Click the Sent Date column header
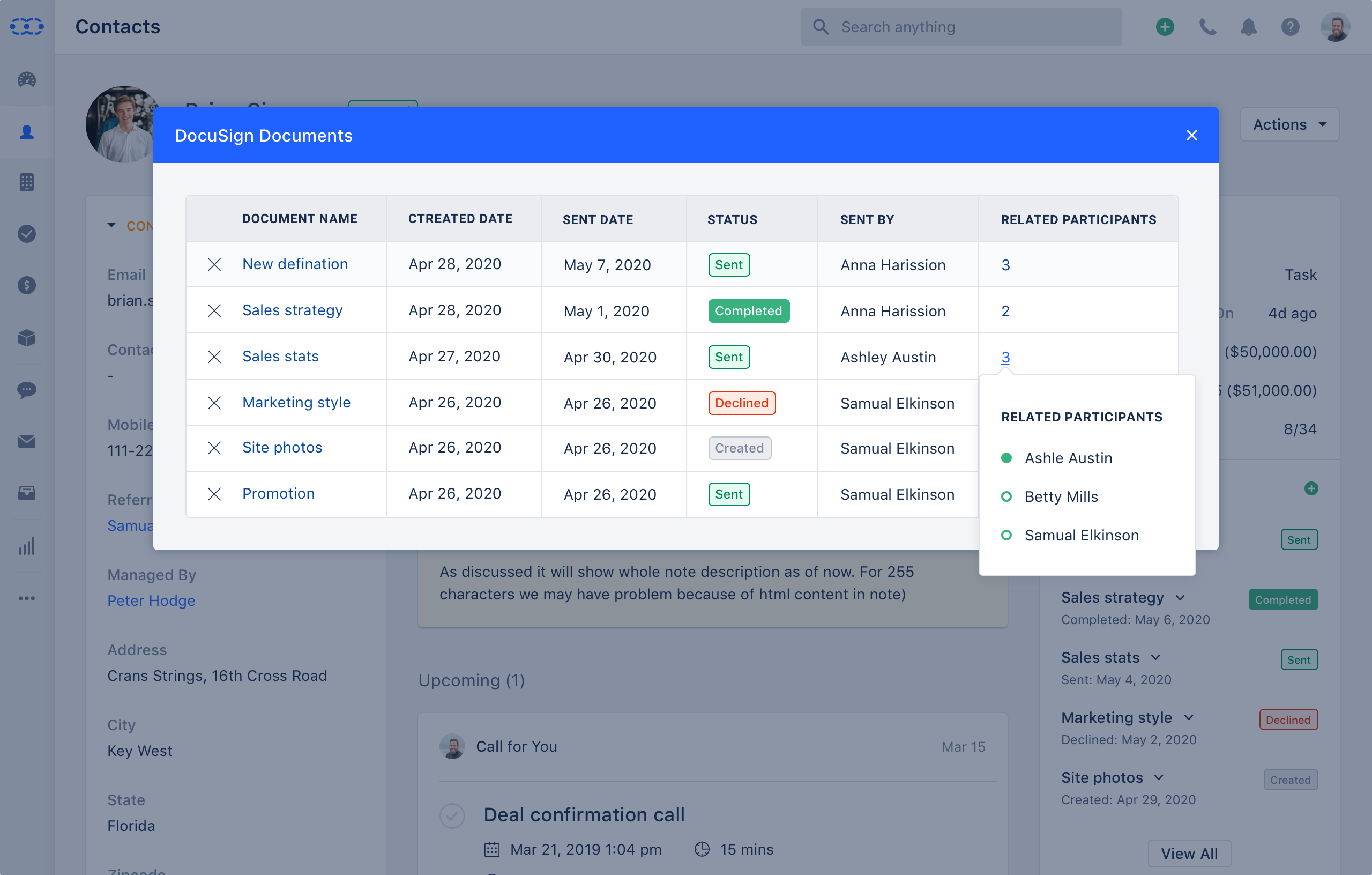This screenshot has height=875, width=1372. (x=598, y=220)
